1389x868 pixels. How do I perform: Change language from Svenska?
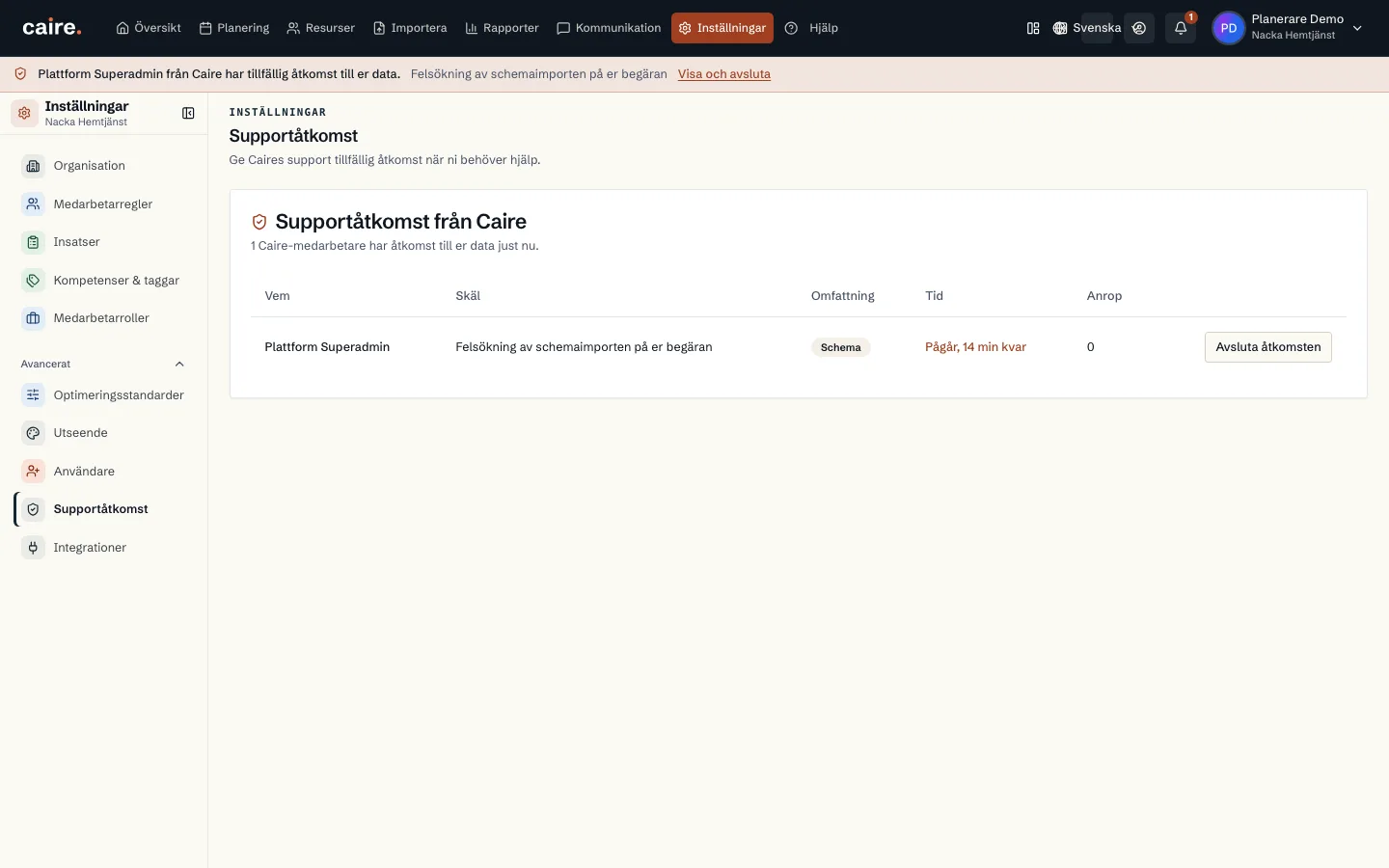point(1087,28)
